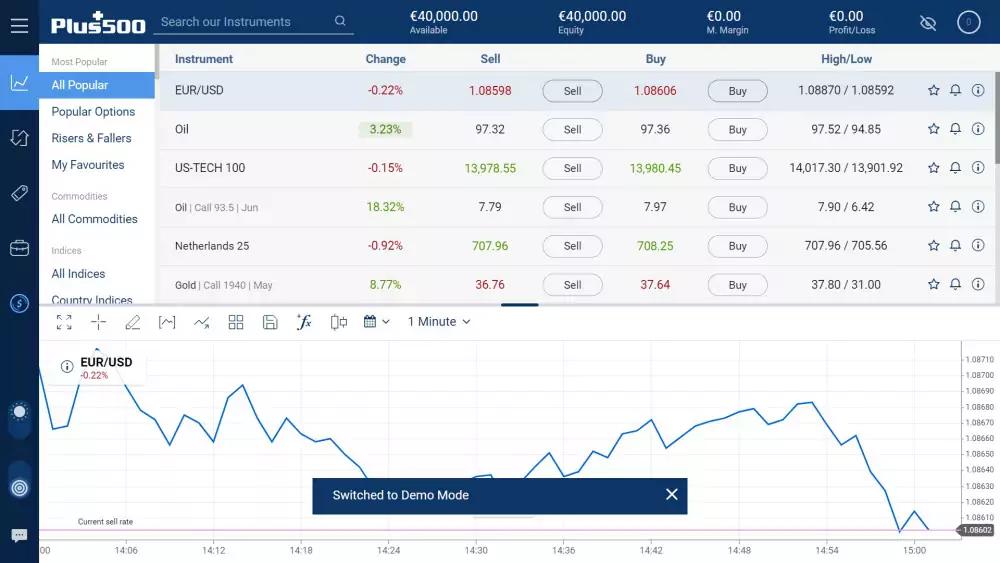Image resolution: width=1000 pixels, height=563 pixels.
Task: Open the dollar funds sidebar icon
Action: click(19, 303)
